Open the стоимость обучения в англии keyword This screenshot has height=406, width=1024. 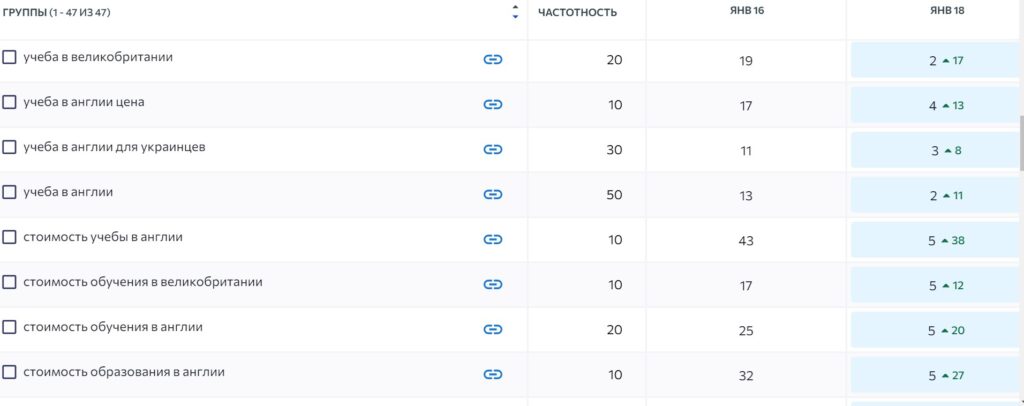click(x=113, y=327)
